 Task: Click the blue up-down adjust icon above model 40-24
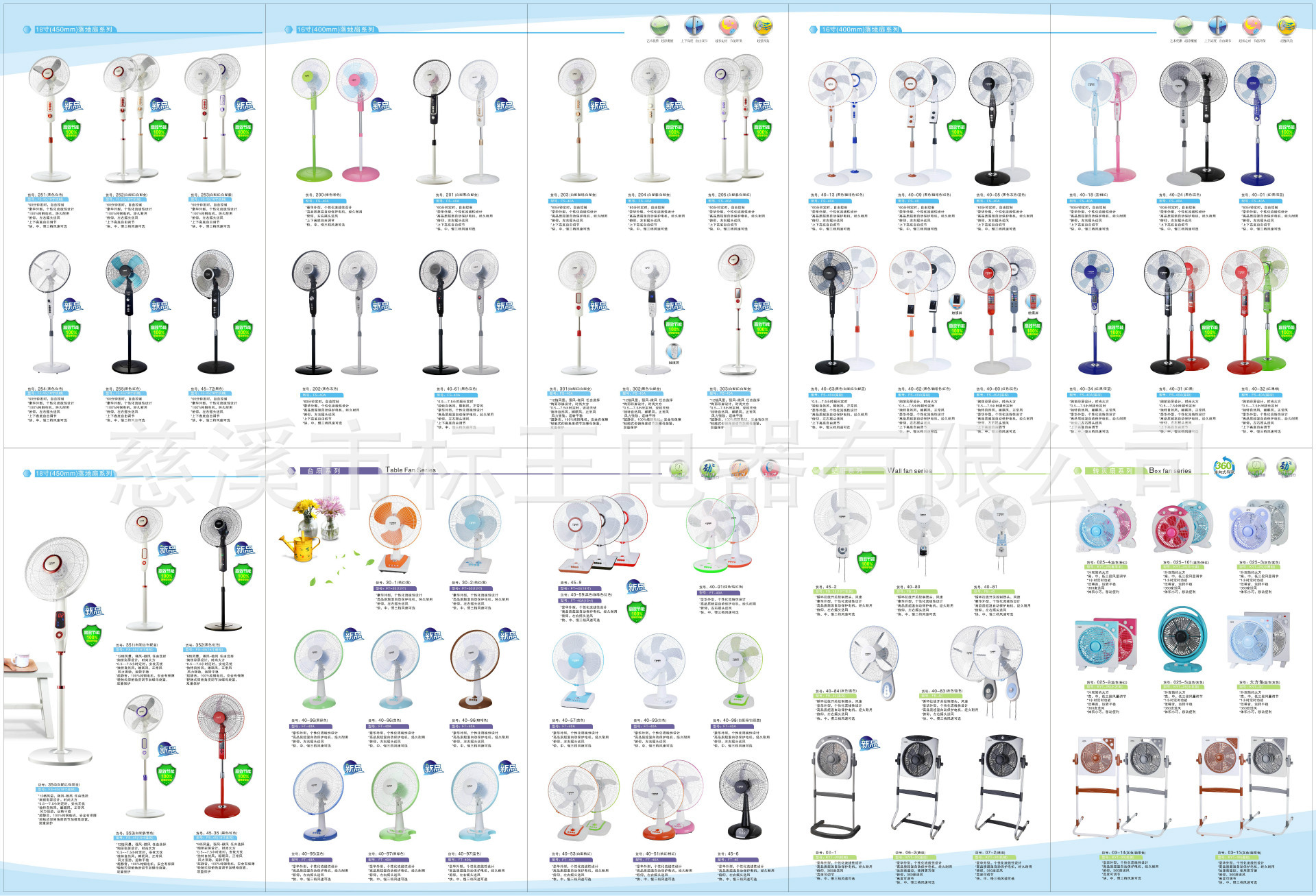pyautogui.click(x=1217, y=27)
